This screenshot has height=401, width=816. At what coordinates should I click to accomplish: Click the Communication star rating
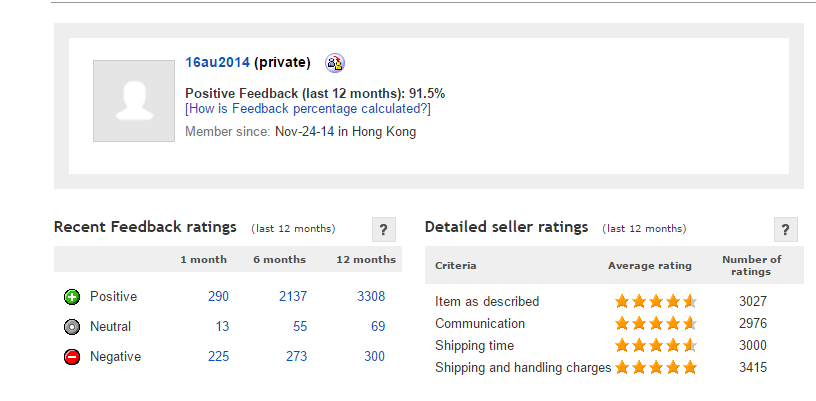[x=656, y=324]
